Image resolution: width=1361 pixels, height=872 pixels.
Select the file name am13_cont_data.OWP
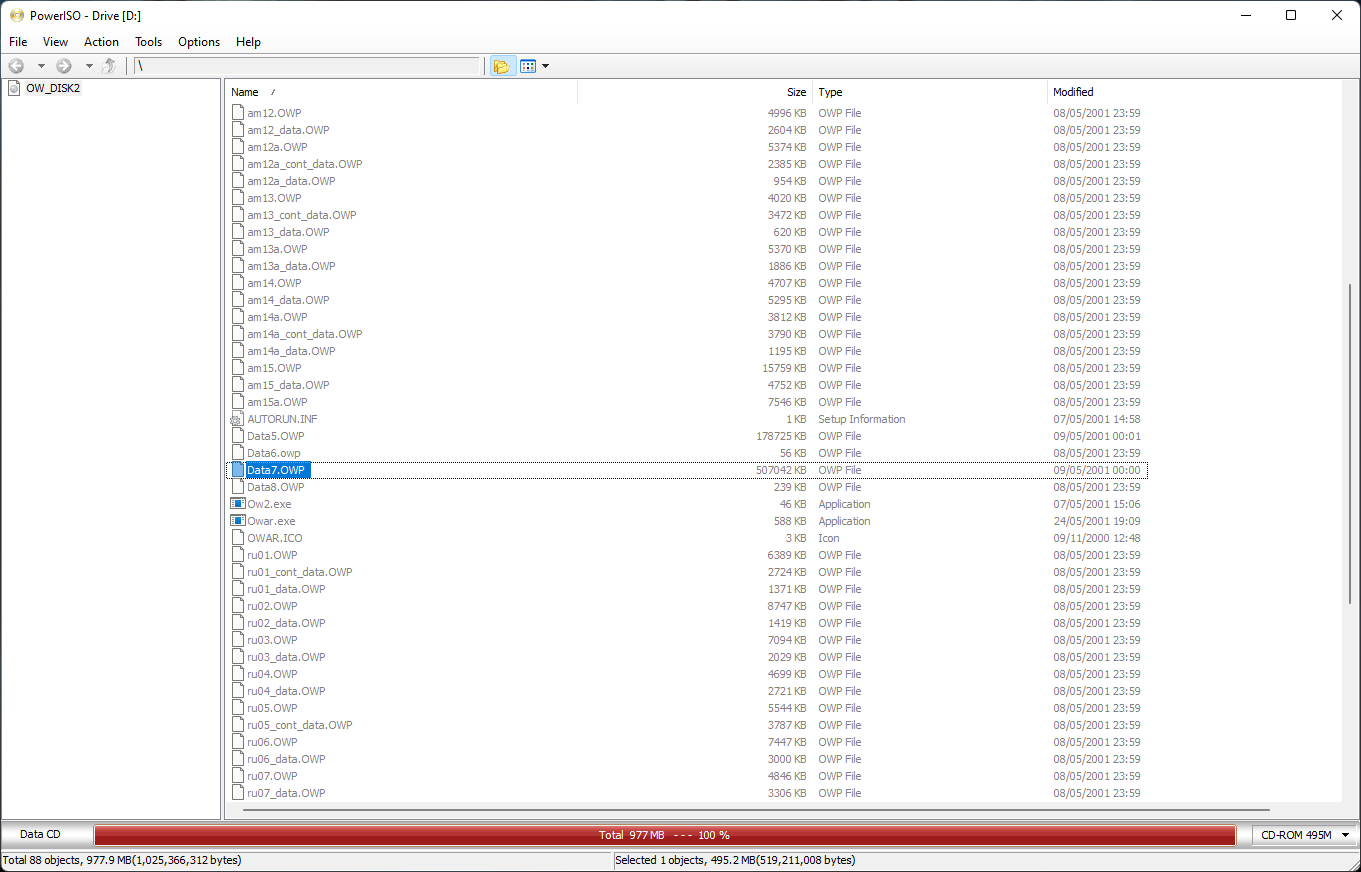tap(302, 215)
